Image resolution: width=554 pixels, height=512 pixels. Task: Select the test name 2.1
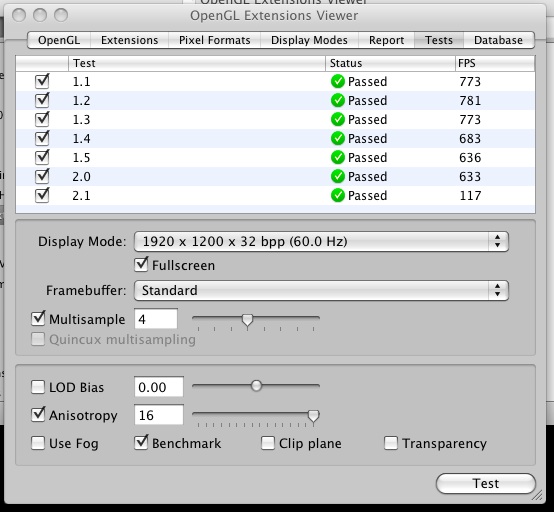coord(81,196)
